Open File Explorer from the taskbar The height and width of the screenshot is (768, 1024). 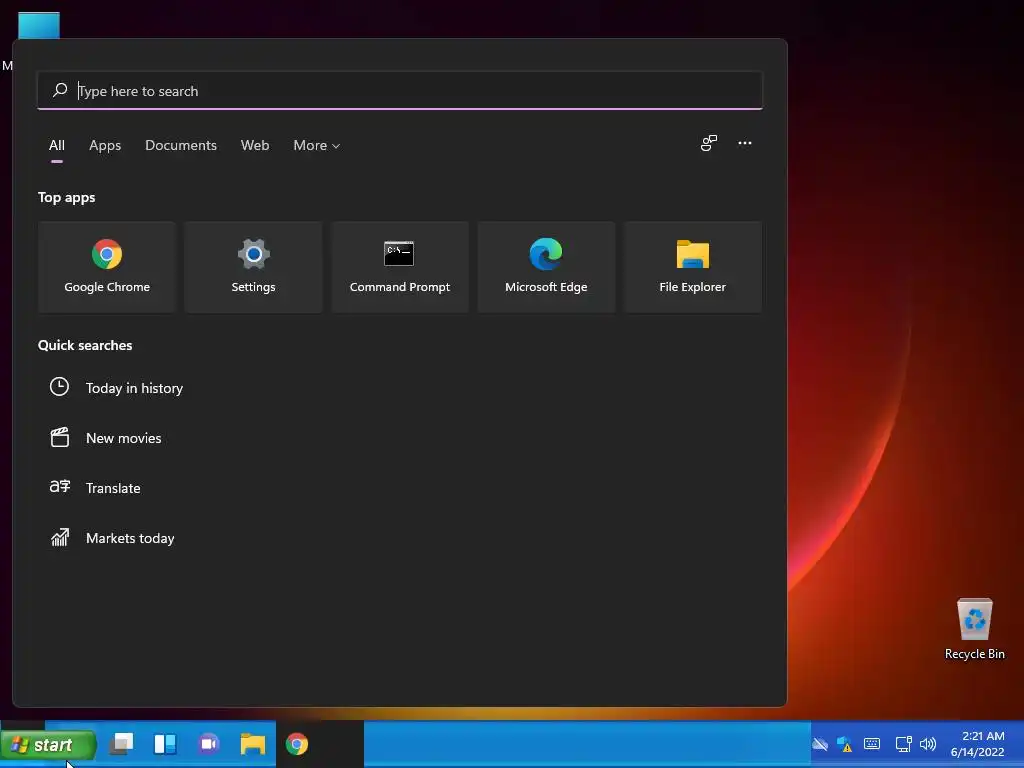(x=253, y=744)
